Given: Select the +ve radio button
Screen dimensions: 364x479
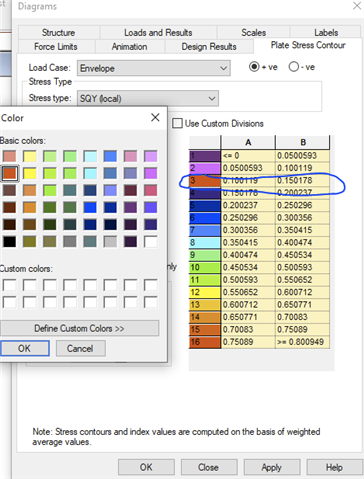Looking at the screenshot, I should pyautogui.click(x=254, y=67).
